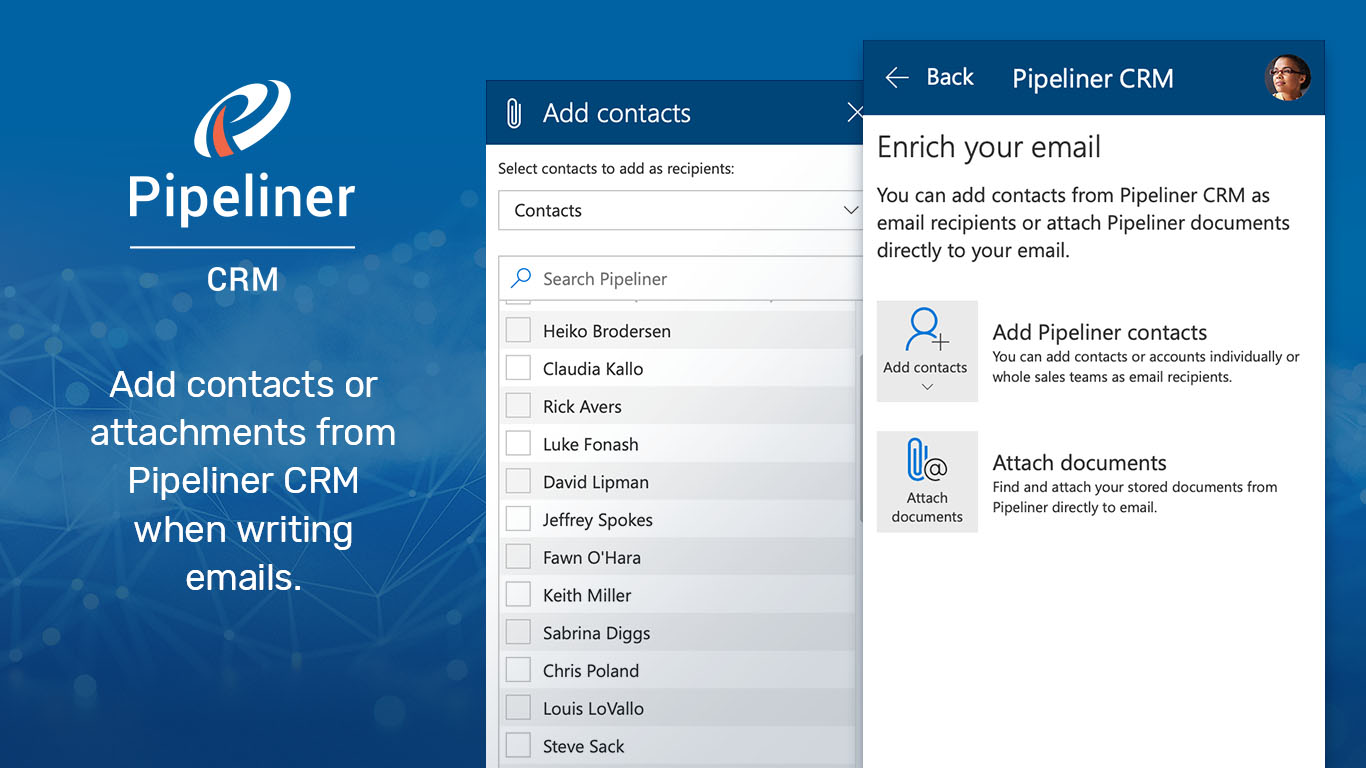Click the magnifier icon in the search box
Screen dimensions: 1366x768
521,278
